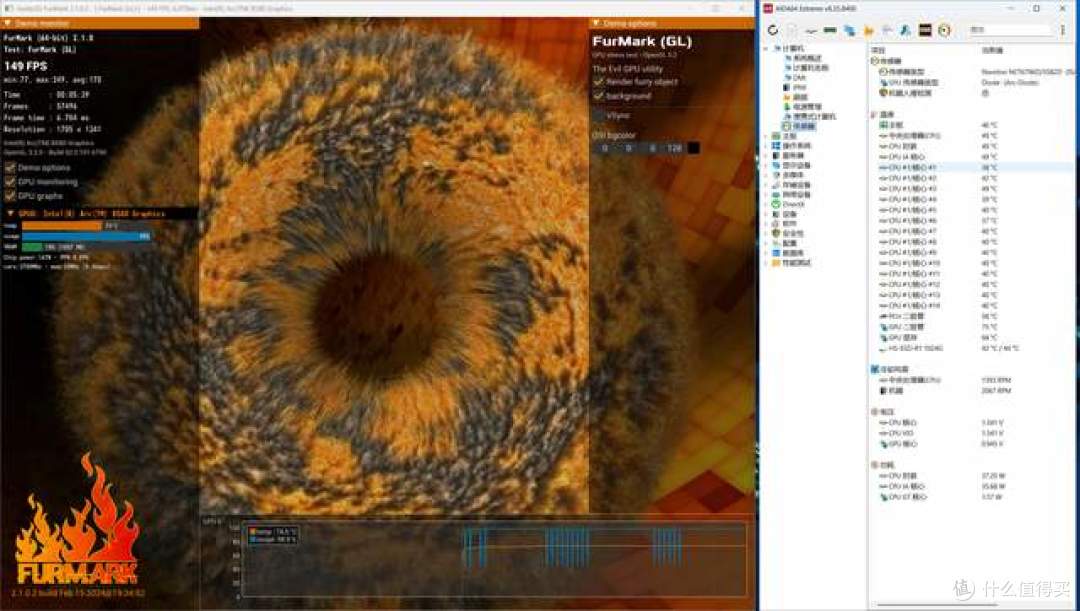Click the OSI bgcolor field showing 128
1080x611 pixels.
(674, 148)
